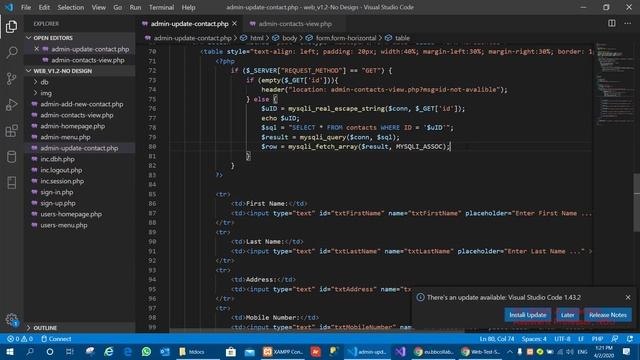640x360 pixels.
Task: Click the Later button
Action: pos(567,315)
